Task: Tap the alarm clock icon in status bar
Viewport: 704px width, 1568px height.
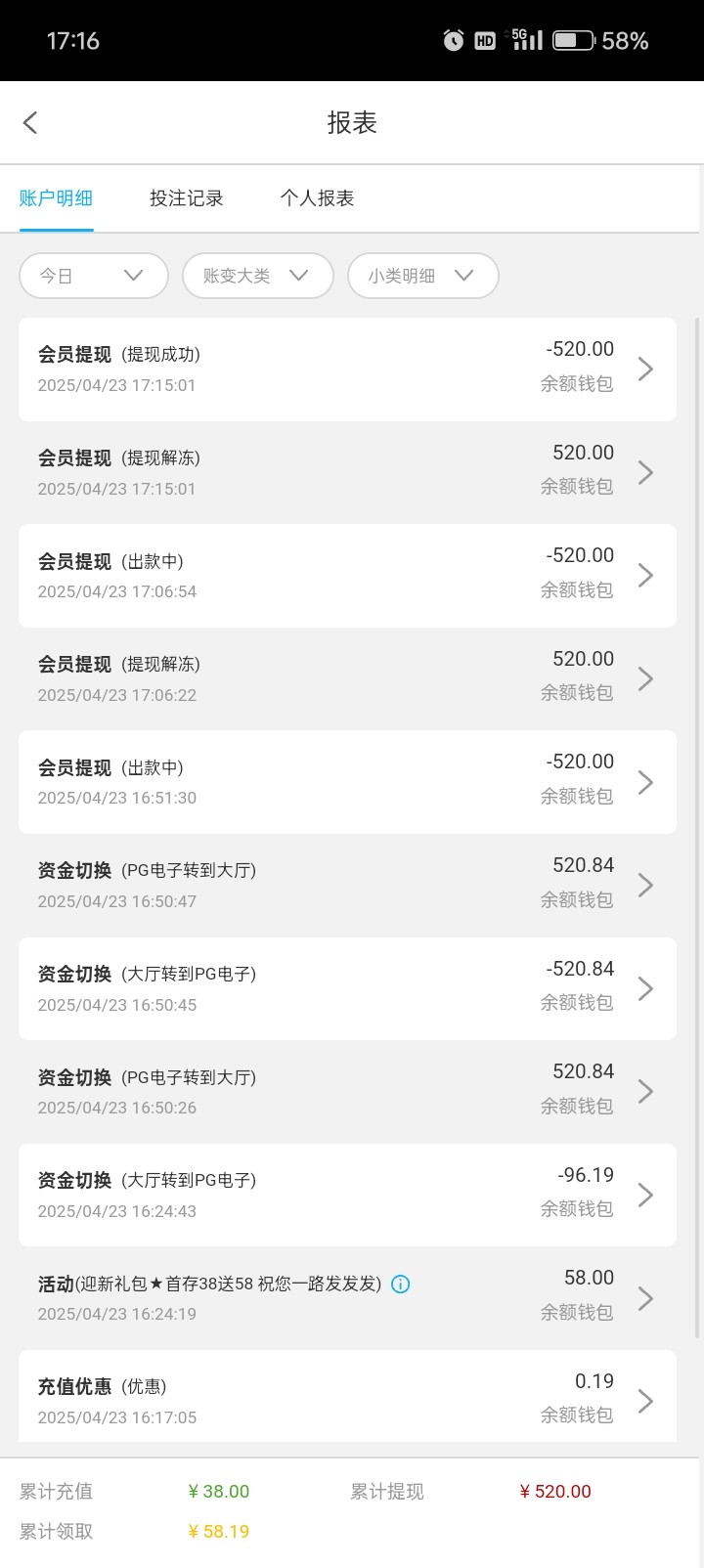Action: tap(454, 41)
